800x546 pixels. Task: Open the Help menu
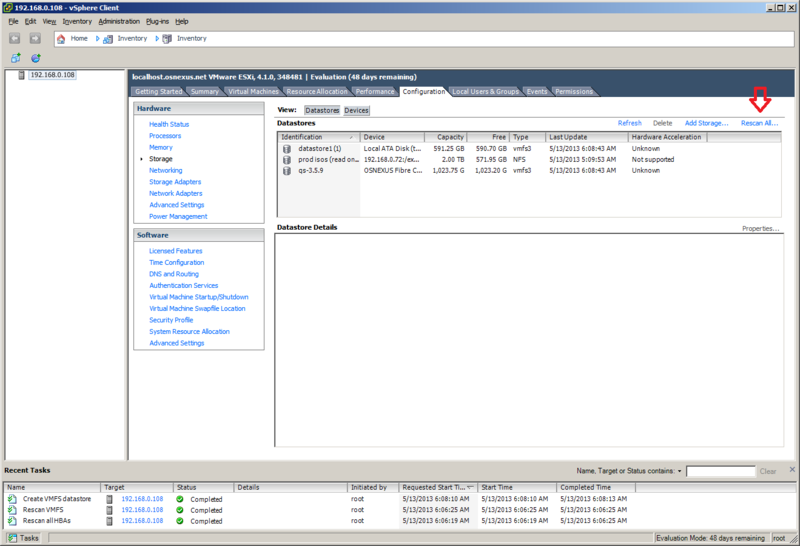[182, 21]
